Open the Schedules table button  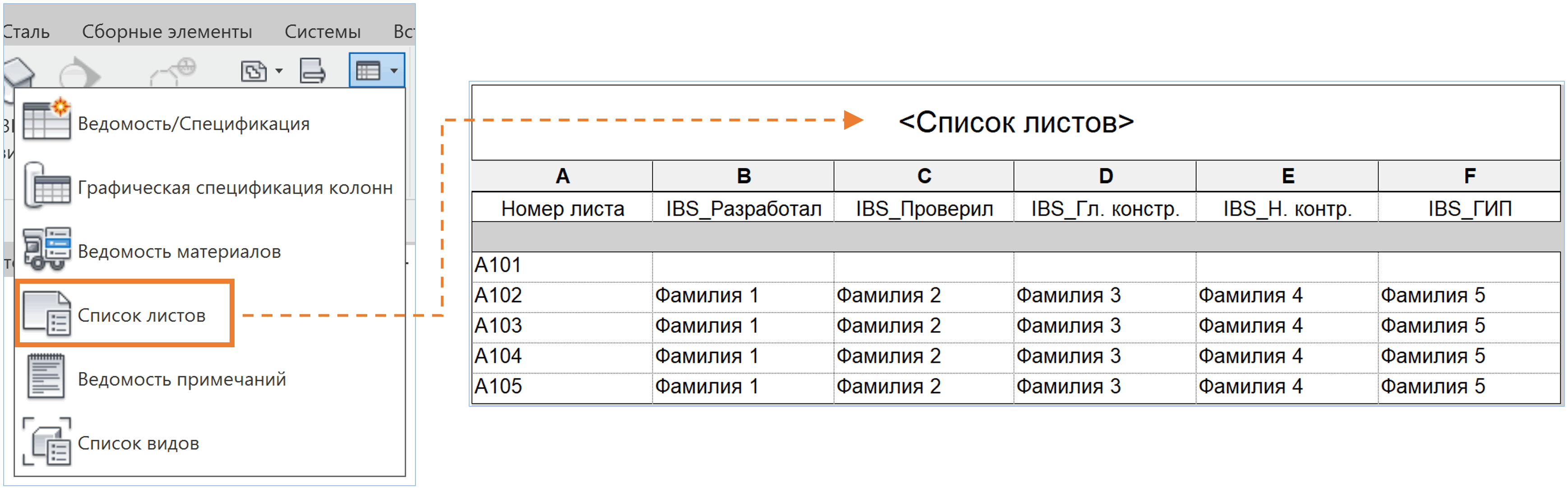tap(369, 71)
